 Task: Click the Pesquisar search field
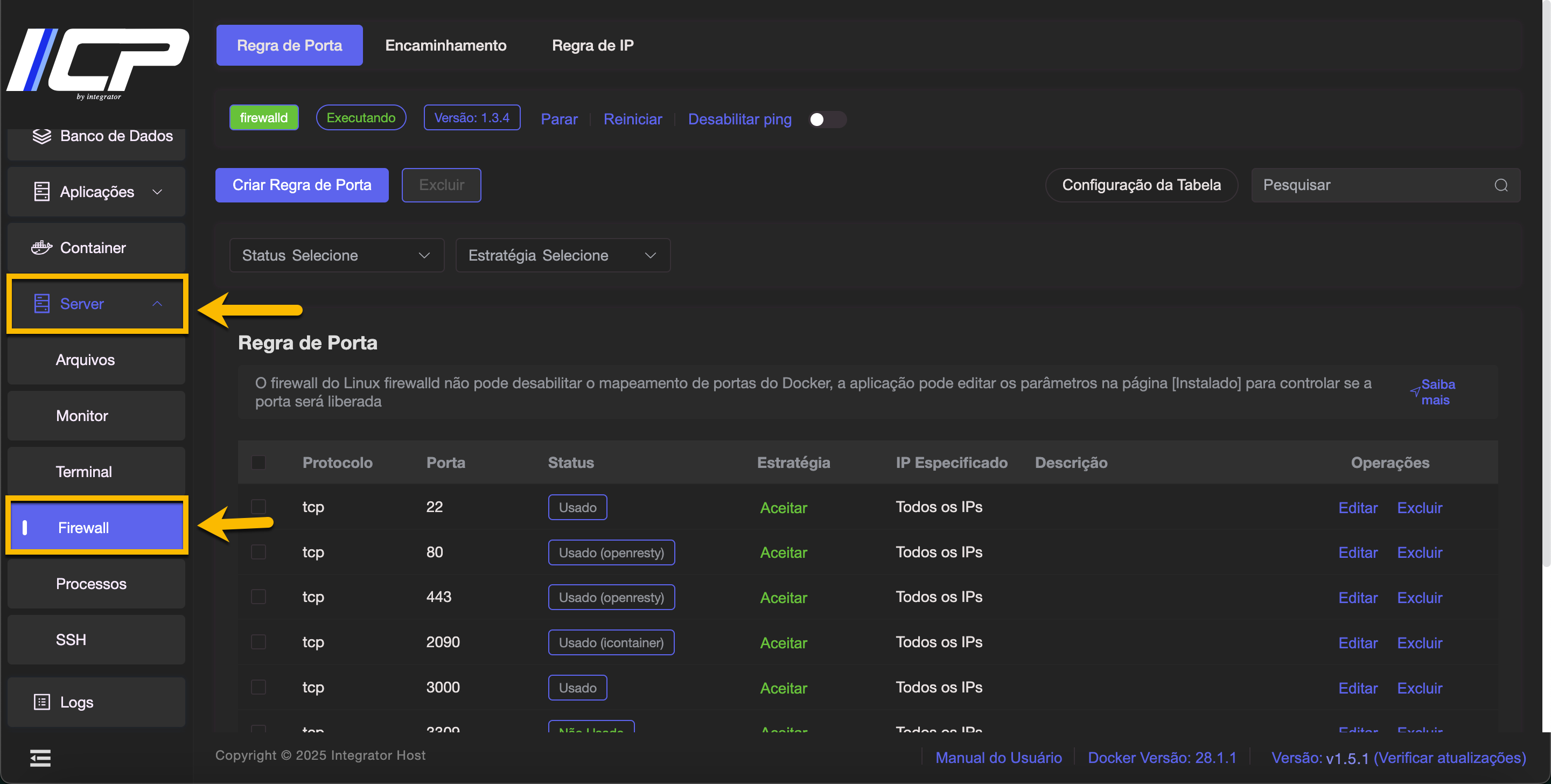point(1373,185)
